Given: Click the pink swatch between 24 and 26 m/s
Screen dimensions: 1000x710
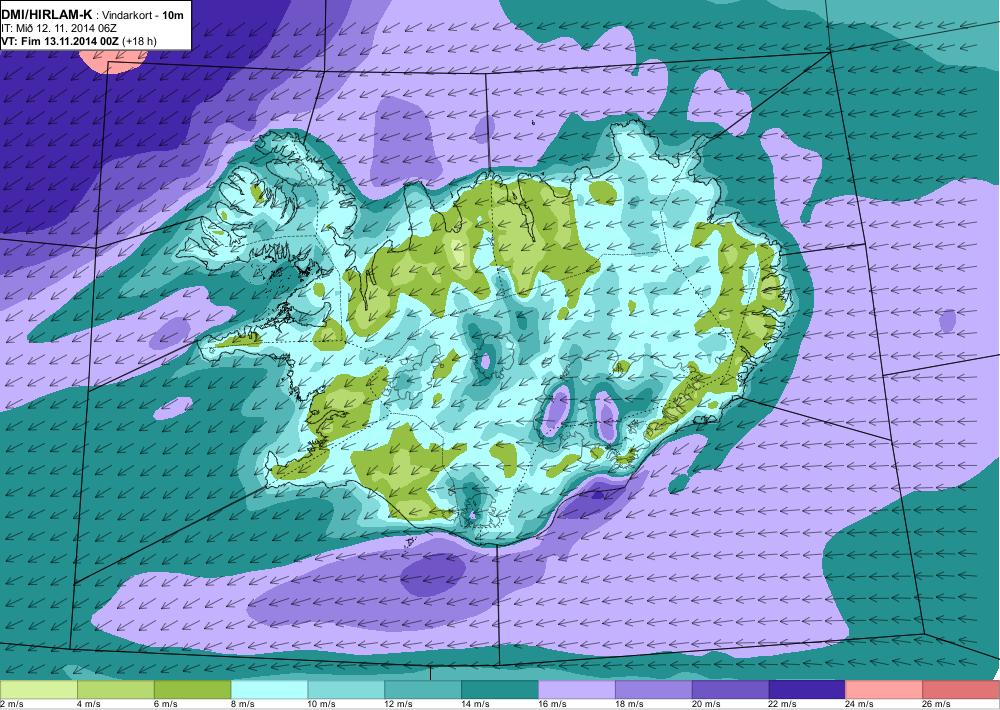Looking at the screenshot, I should (x=884, y=690).
